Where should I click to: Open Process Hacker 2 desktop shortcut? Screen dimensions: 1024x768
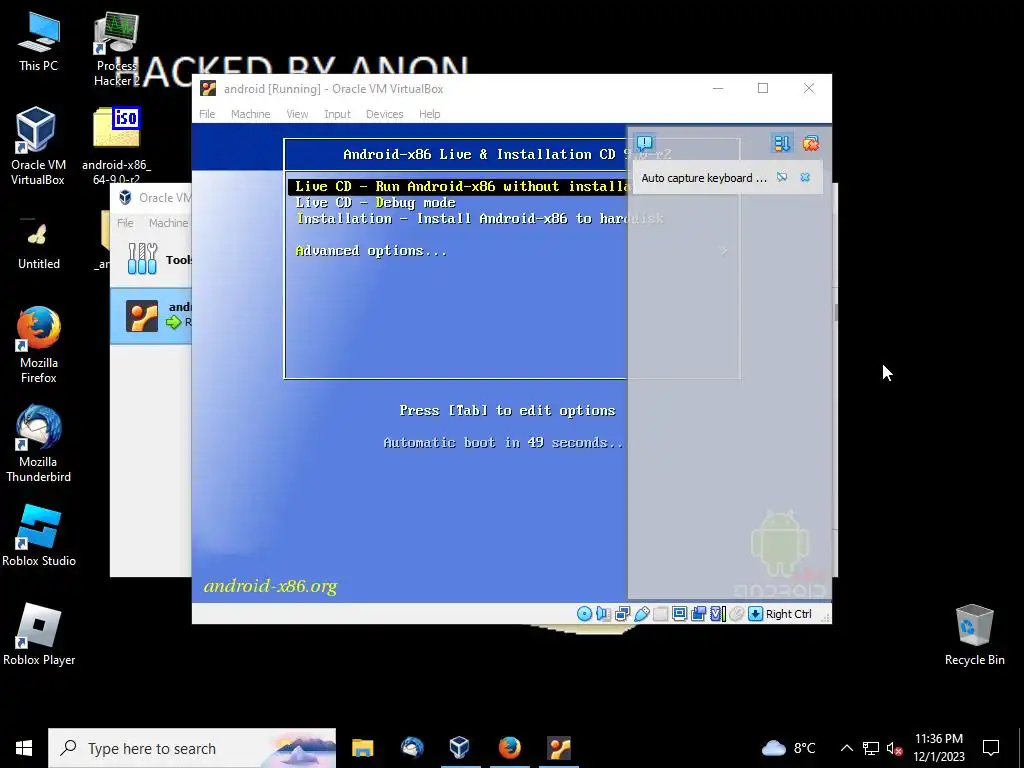[116, 50]
